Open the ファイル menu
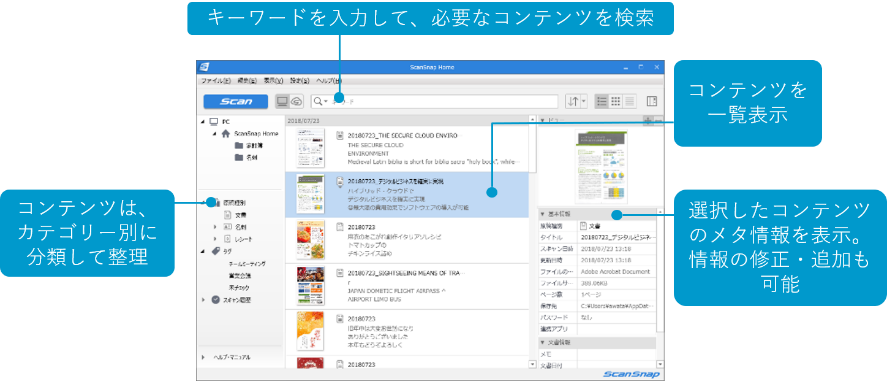 (215, 81)
